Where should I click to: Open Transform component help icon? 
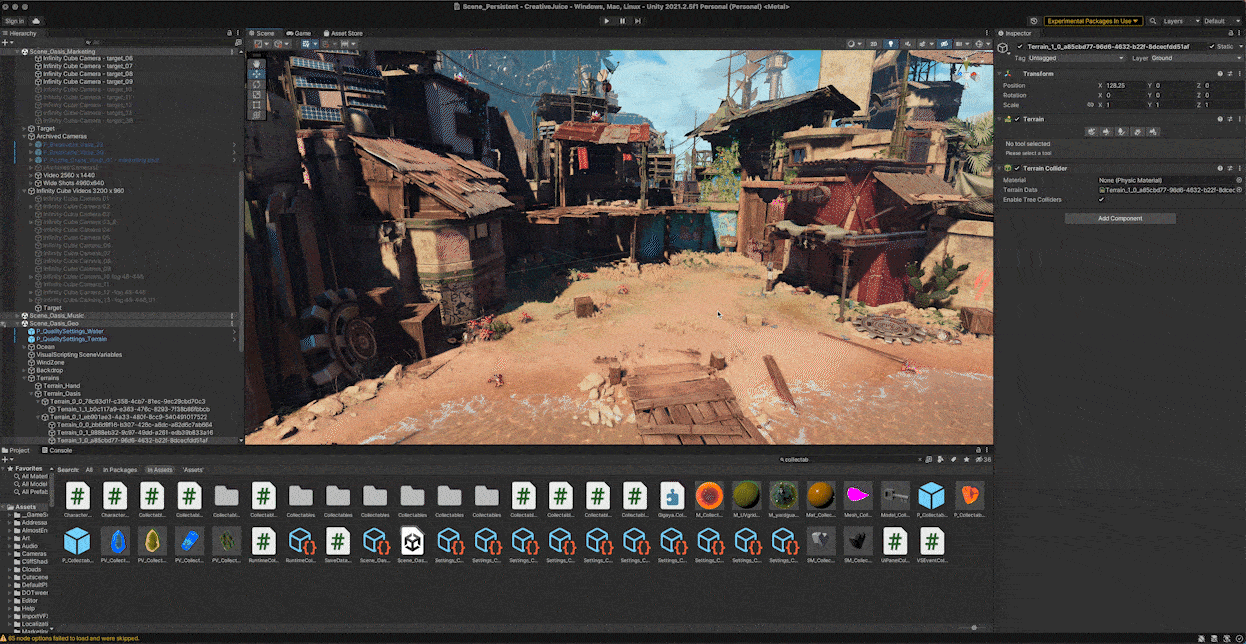(1220, 73)
